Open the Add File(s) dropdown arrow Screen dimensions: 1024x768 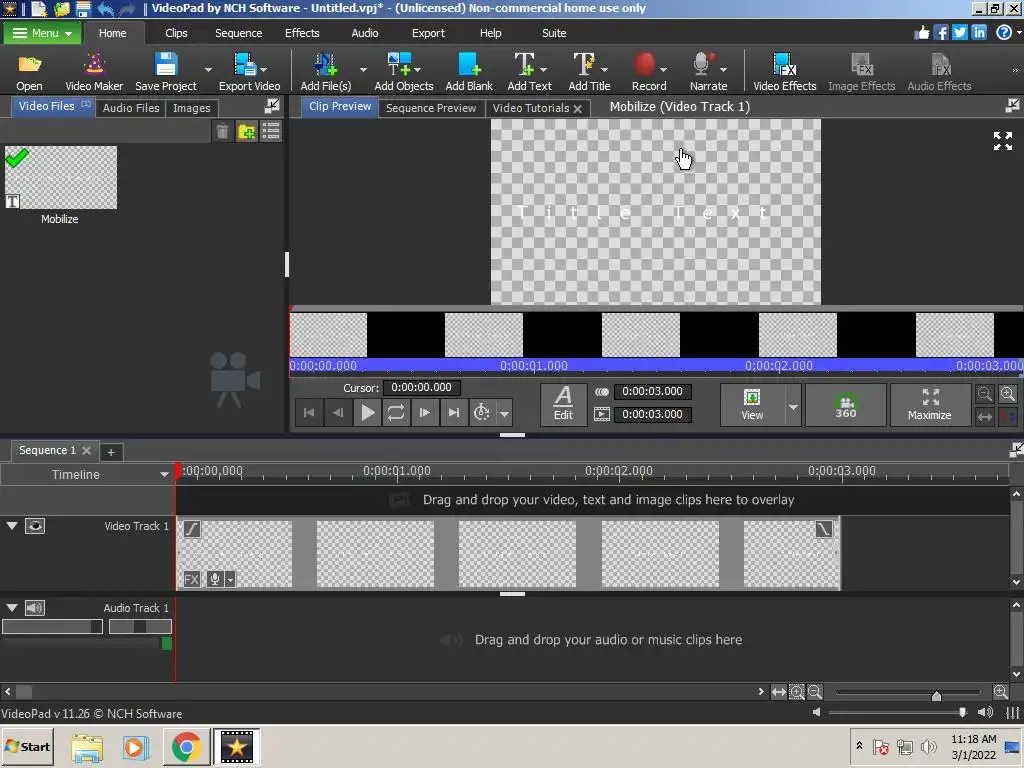[363, 69]
